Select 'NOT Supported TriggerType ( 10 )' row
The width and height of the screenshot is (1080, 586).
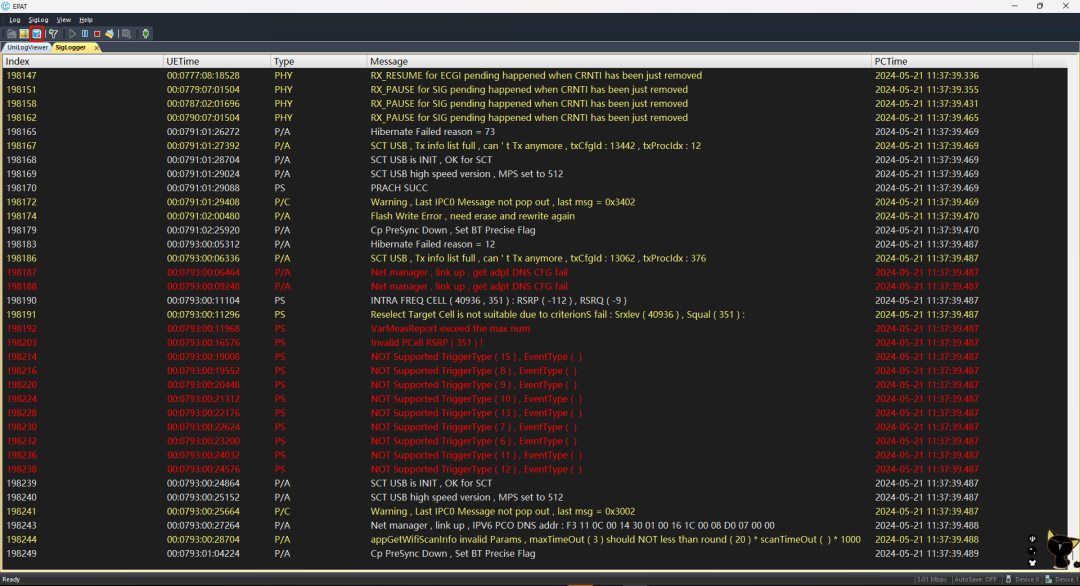534,399
